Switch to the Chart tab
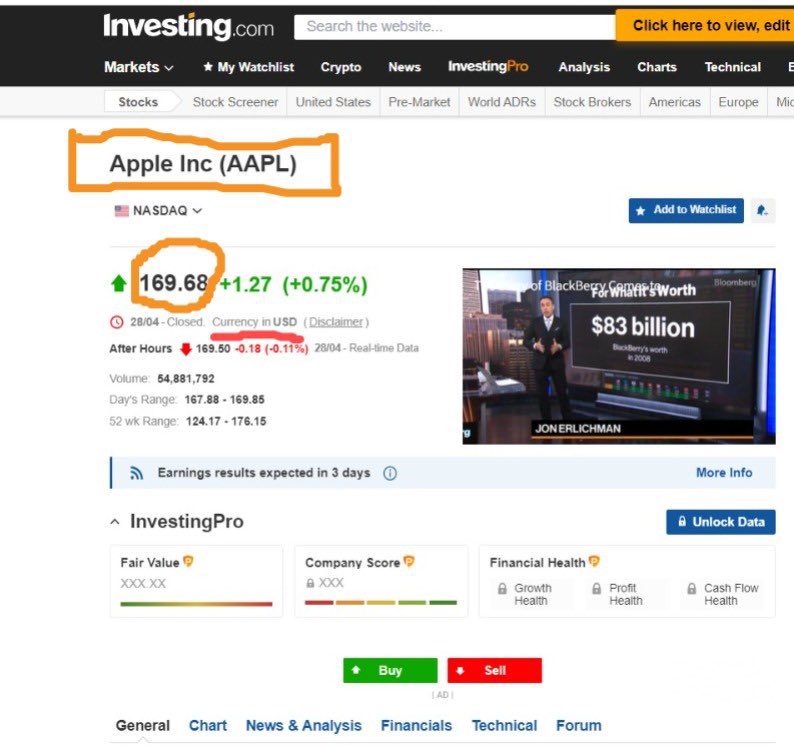Viewport: 794px width, 746px height. 208,725
